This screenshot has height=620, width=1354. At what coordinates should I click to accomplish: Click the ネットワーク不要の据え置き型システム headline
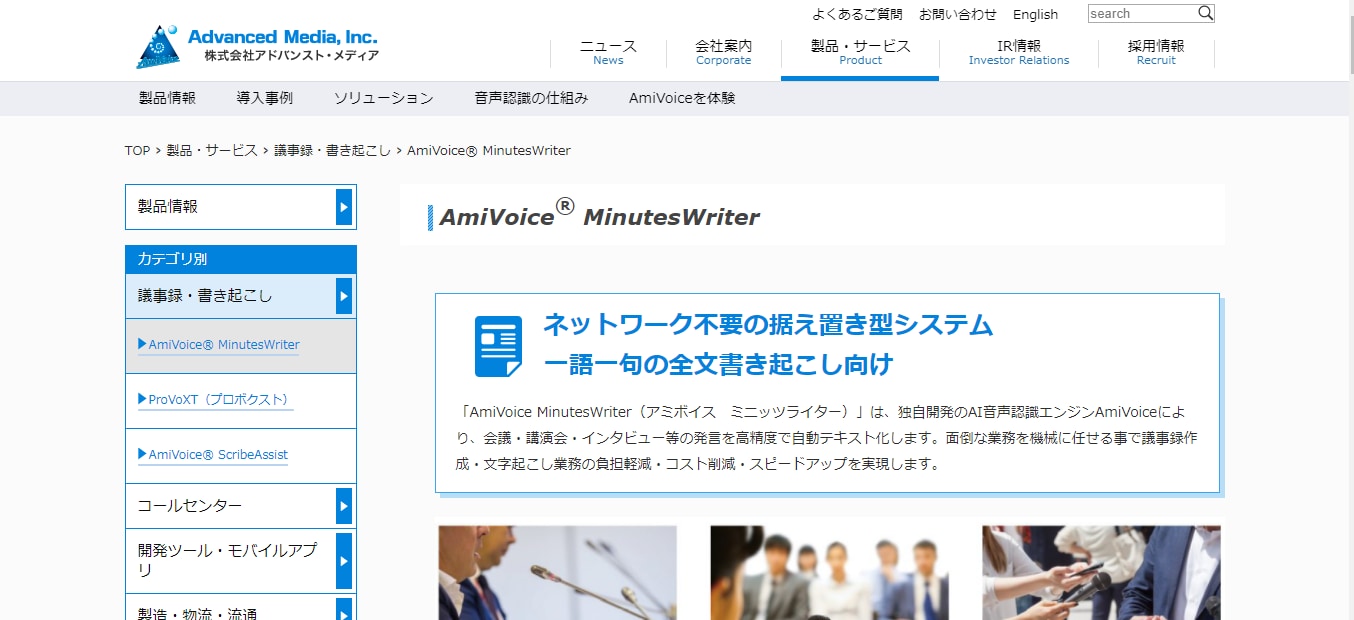[x=768, y=324]
